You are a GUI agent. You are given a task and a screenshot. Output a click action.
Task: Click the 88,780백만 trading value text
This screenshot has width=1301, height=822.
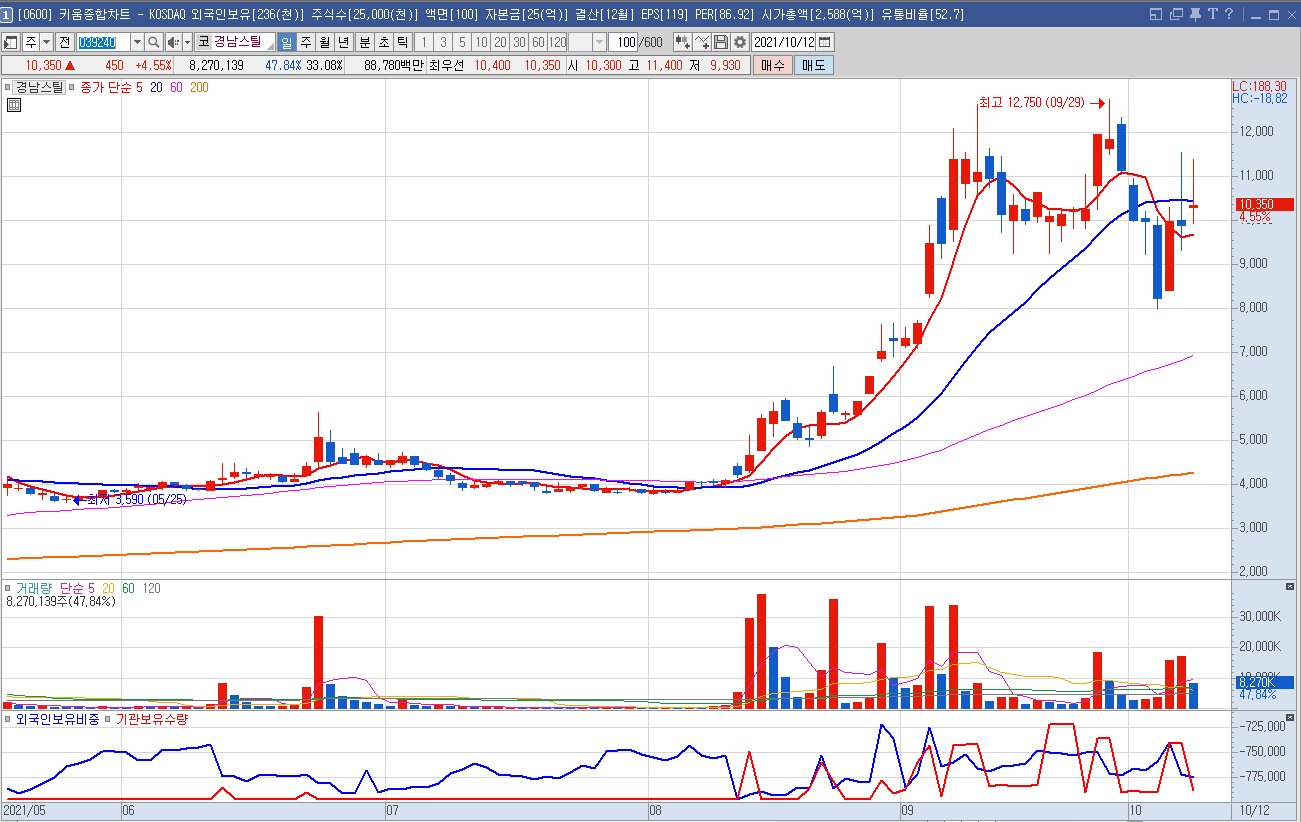pos(394,65)
